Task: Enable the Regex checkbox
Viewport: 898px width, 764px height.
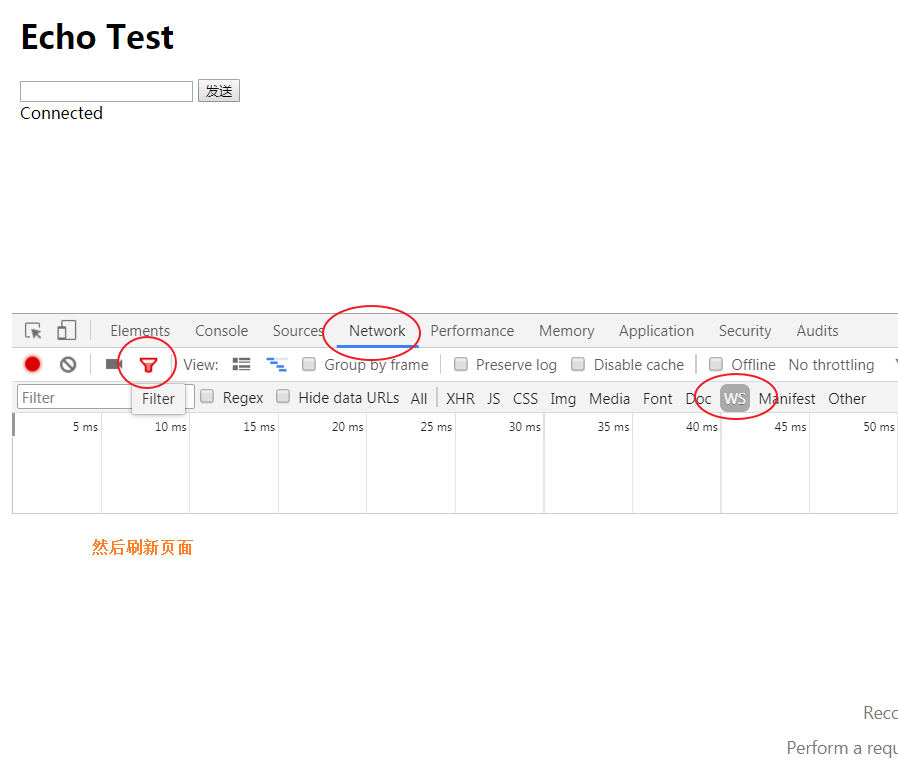Action: 207,397
